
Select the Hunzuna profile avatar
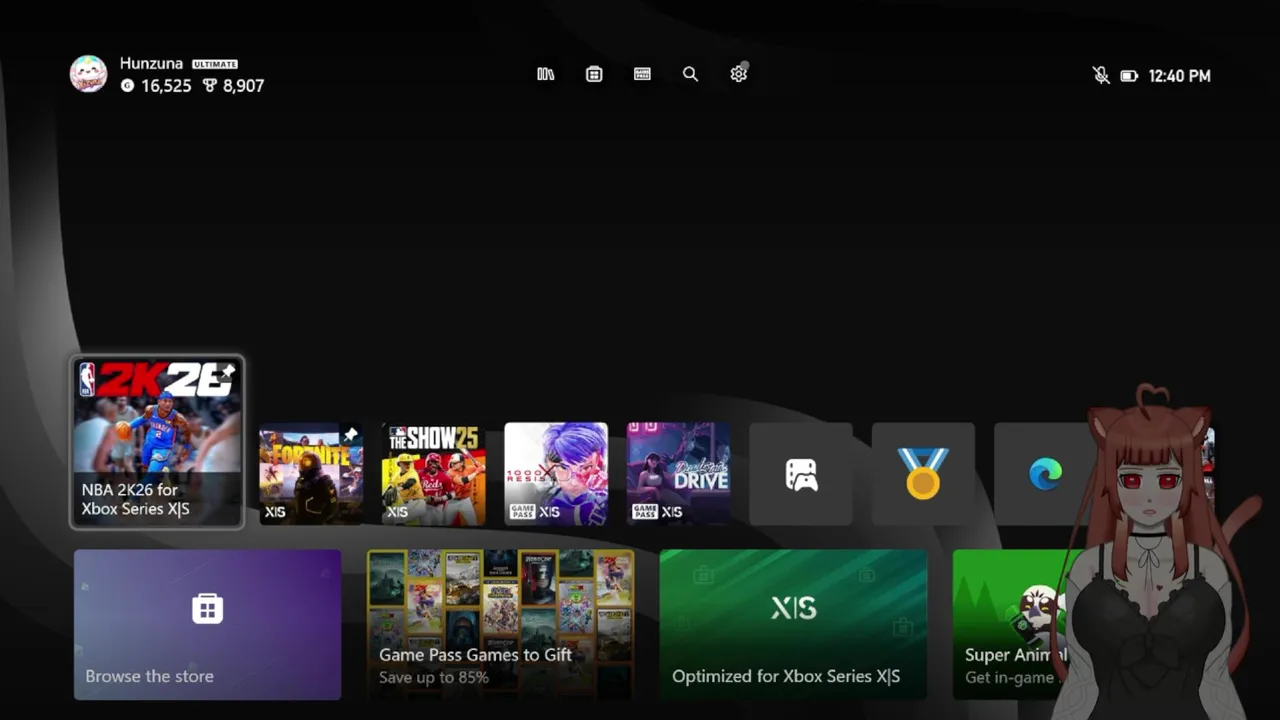point(88,74)
